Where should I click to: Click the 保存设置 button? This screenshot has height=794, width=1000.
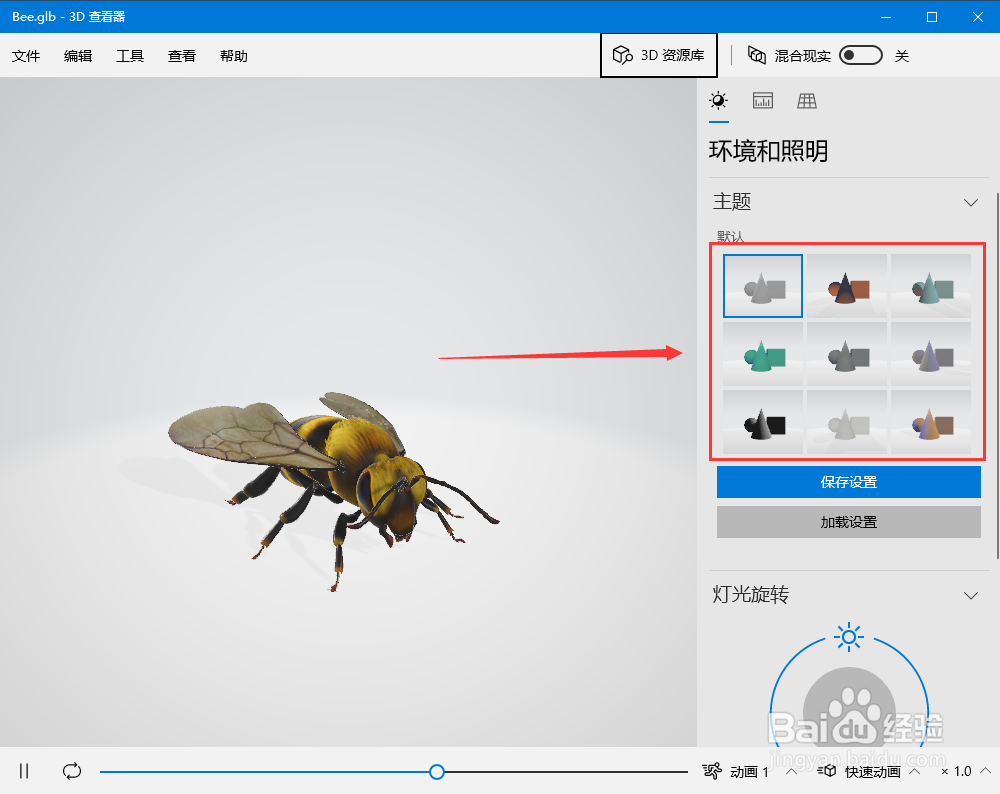(x=848, y=482)
